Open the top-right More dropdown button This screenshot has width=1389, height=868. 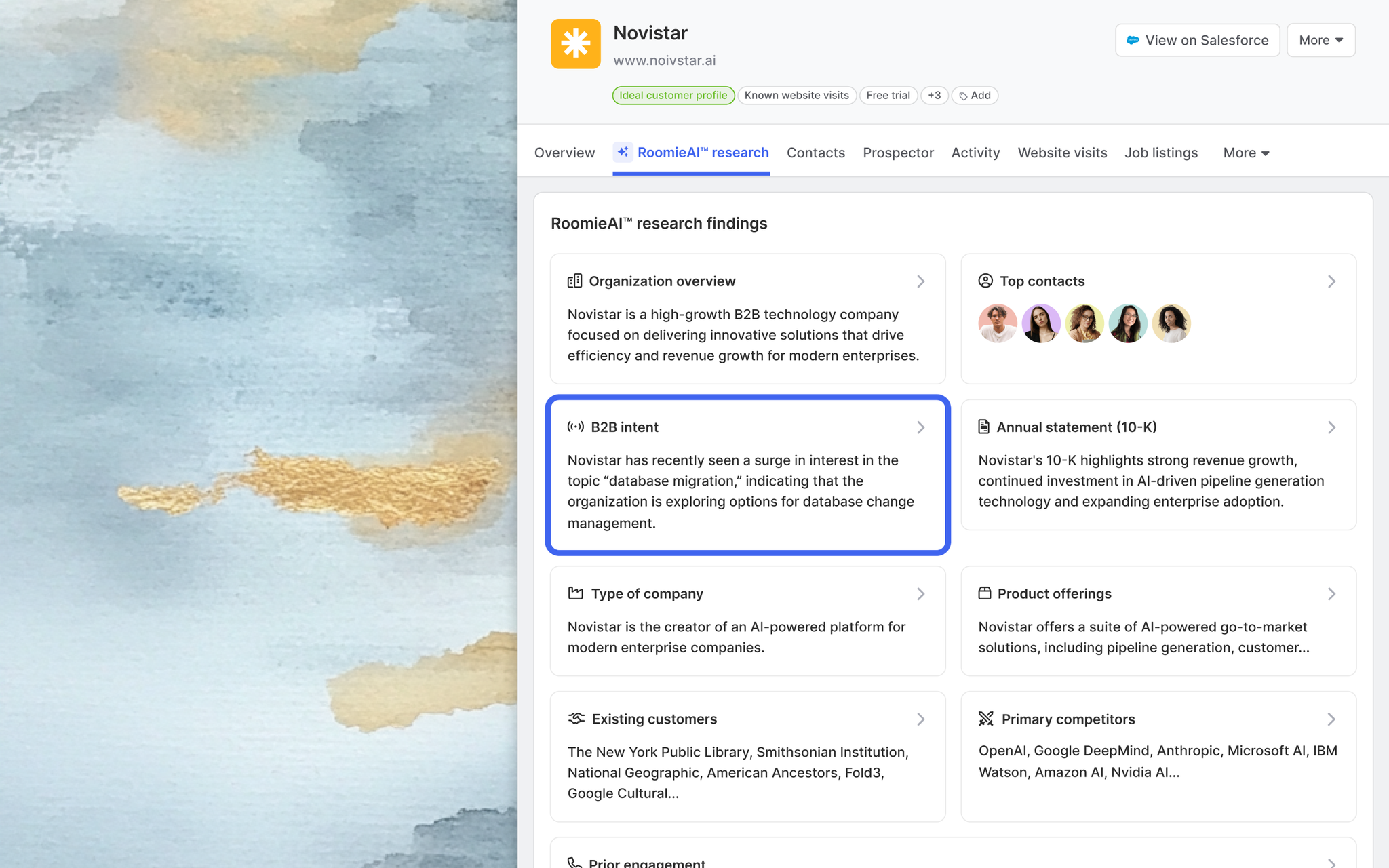[1320, 40]
